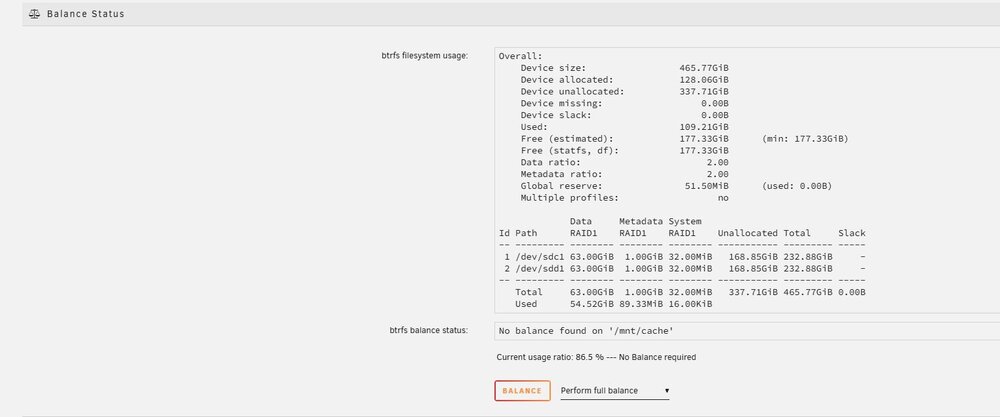This screenshot has height=417, width=1000.
Task: Click the Slack column header
Action: [851, 233]
